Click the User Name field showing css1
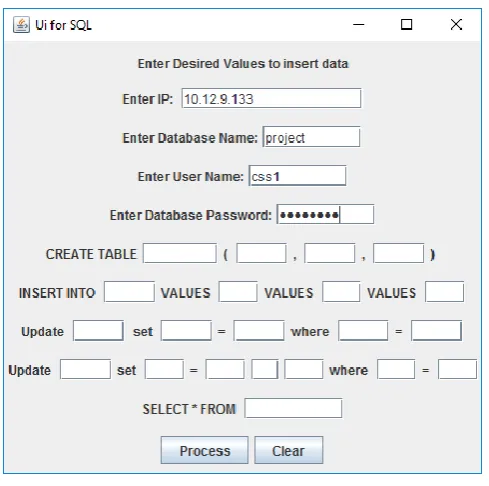 click(297, 176)
